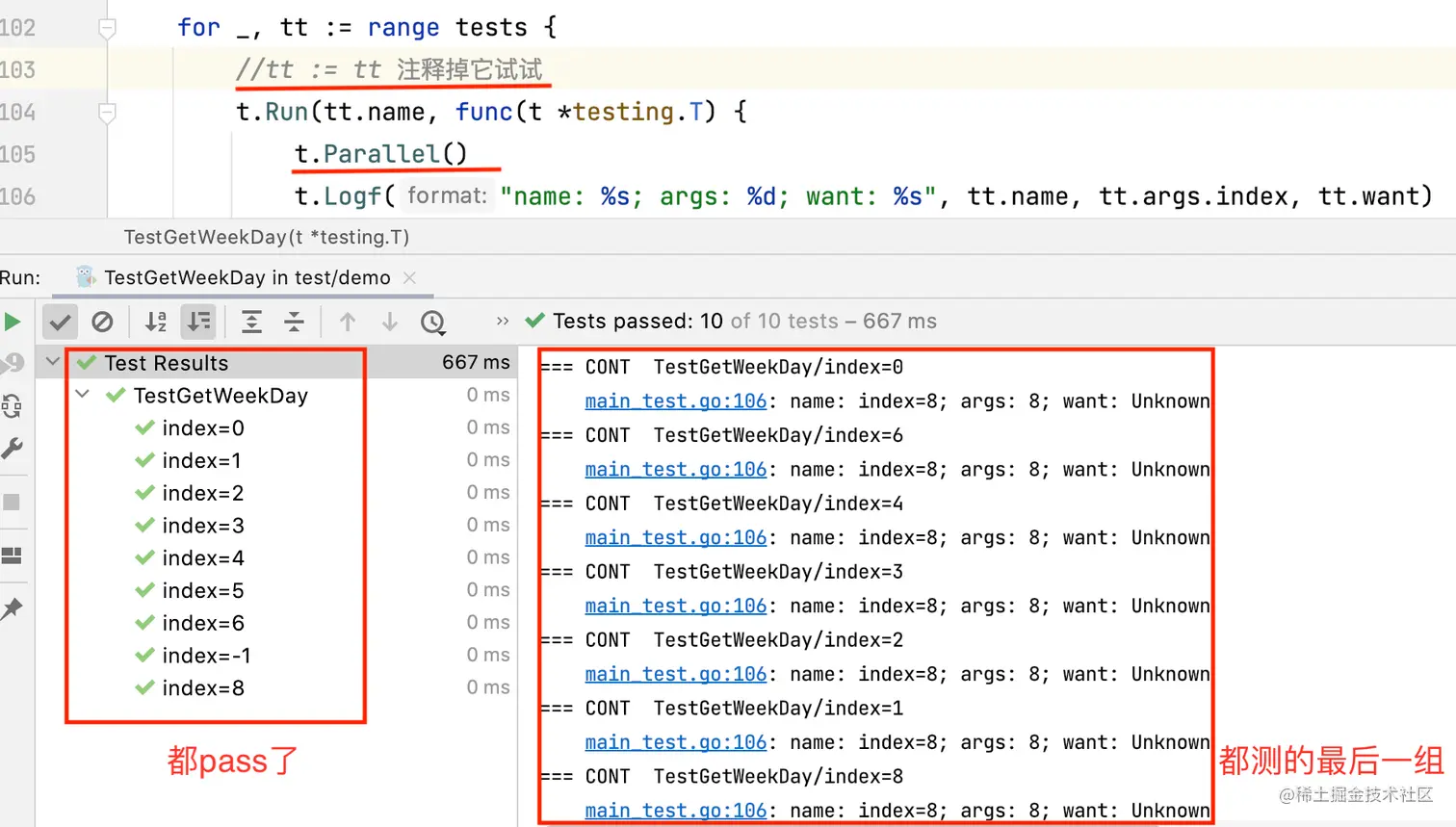Click the === CONT TestGetWeekDay/index=0 output line
The image size is (1456, 827).
(721, 368)
